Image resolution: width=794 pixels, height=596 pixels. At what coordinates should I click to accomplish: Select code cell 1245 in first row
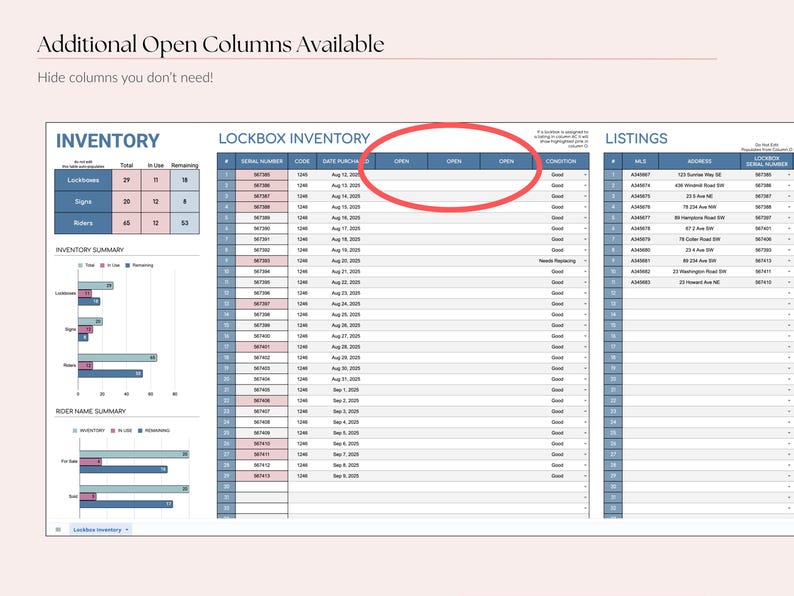(302, 175)
